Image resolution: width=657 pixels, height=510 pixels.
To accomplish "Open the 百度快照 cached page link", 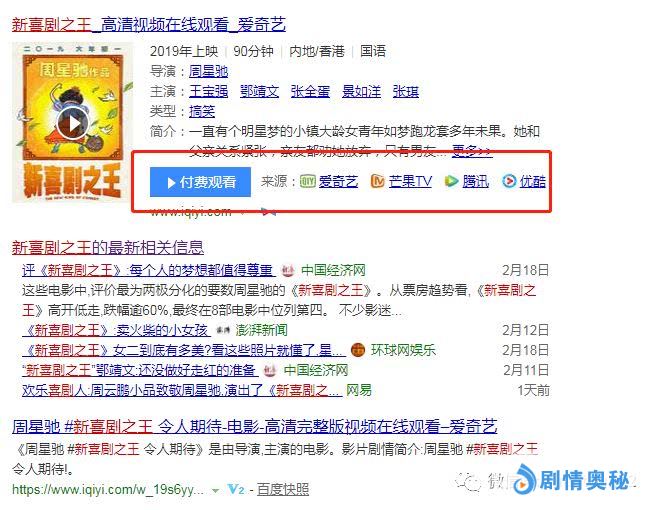I will [x=283, y=489].
